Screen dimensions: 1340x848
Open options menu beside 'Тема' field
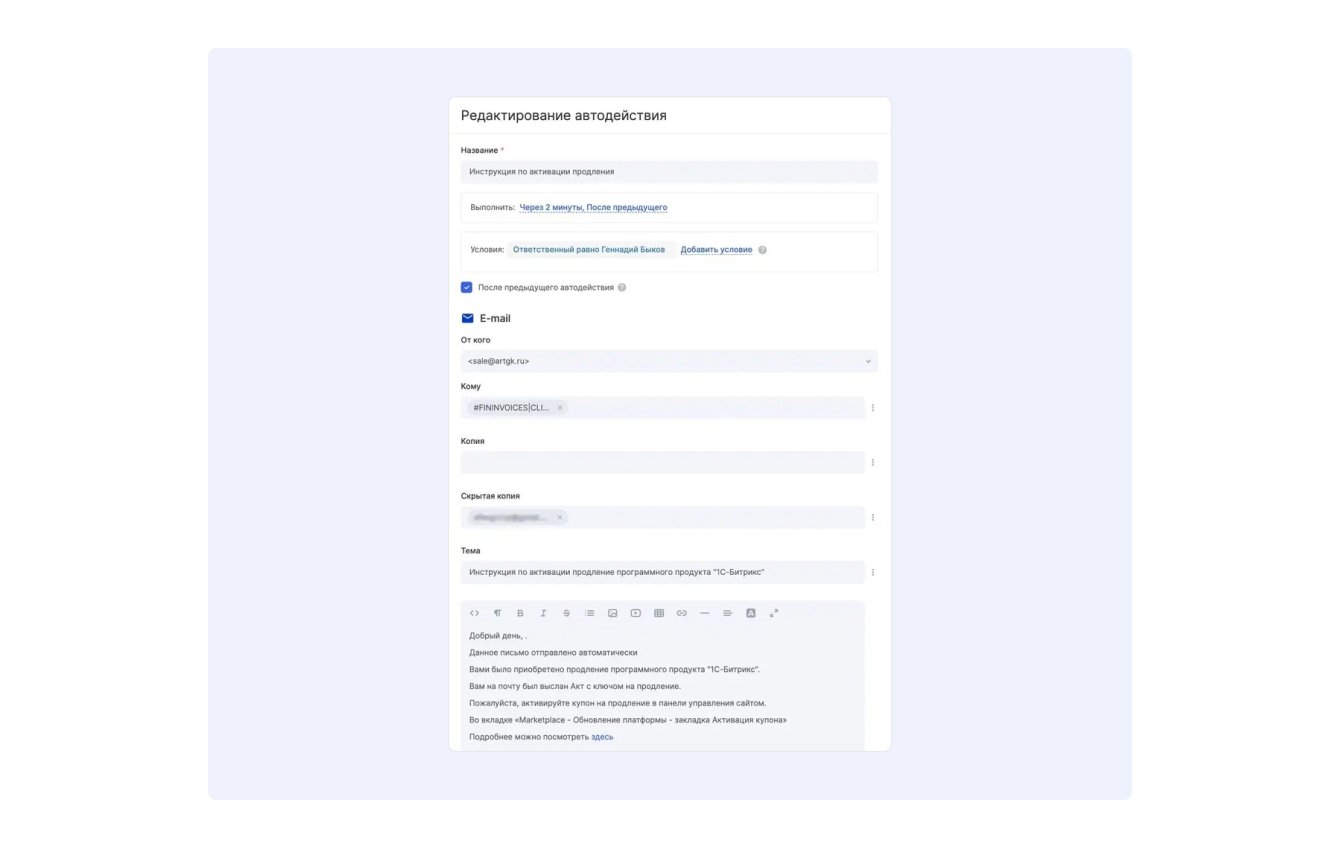873,573
